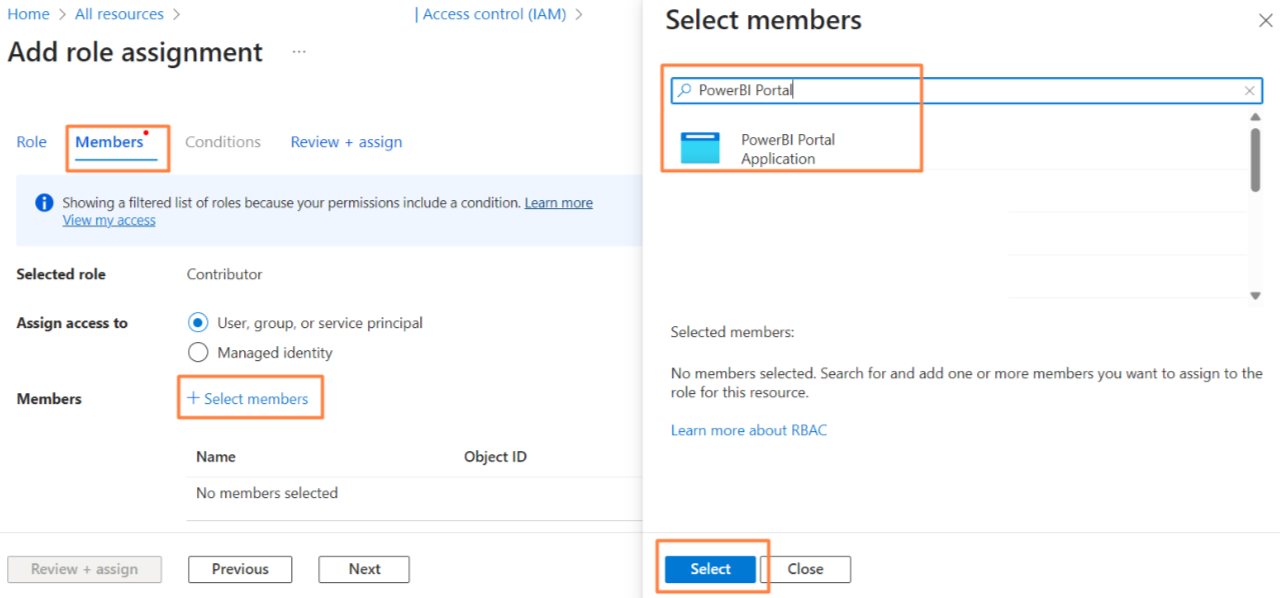Open the Review + assign tab

tap(346, 142)
